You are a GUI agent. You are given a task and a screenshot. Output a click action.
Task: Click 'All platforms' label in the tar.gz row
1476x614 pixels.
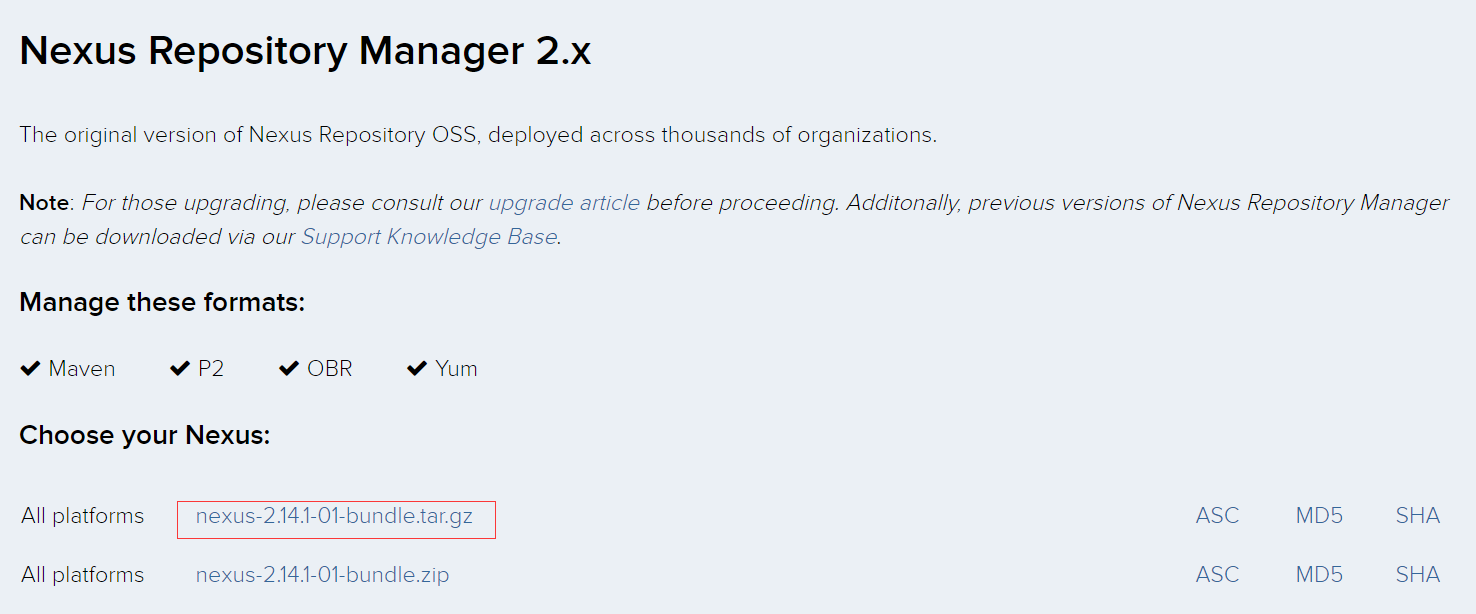[x=82, y=516]
